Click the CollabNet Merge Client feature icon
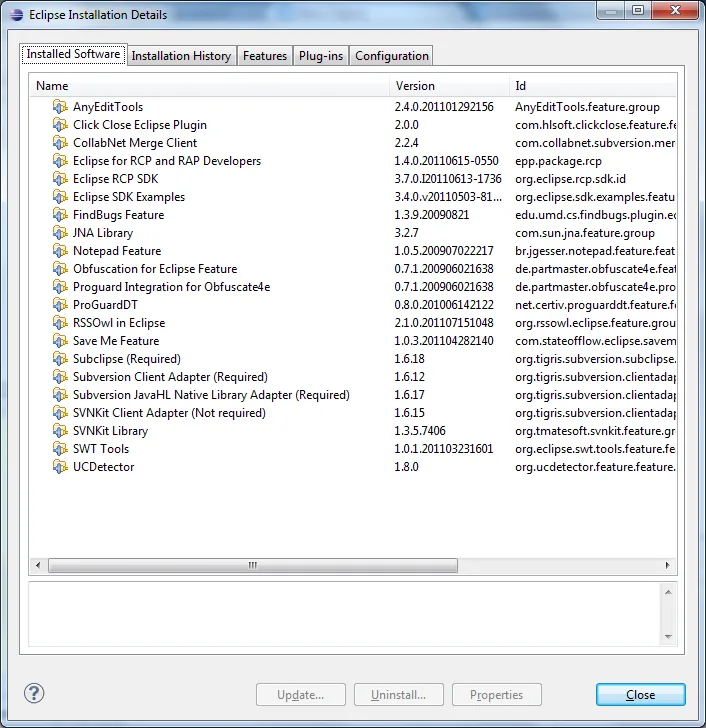 tap(59, 143)
